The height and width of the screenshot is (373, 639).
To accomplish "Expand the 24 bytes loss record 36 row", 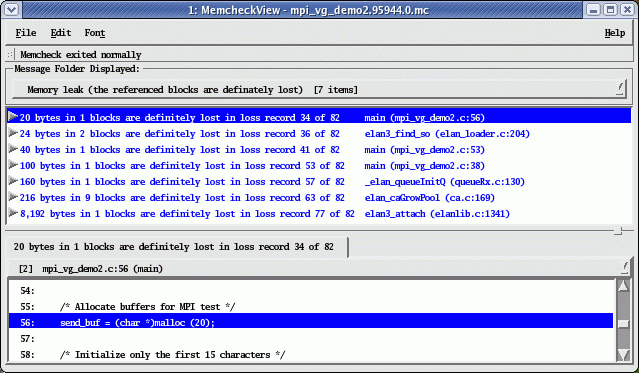I will [x=13, y=133].
